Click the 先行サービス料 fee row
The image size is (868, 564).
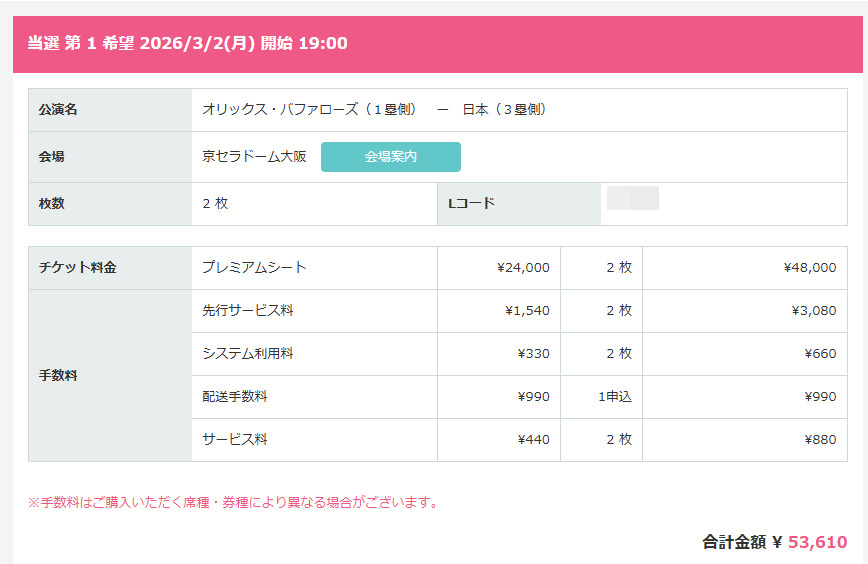(x=247, y=311)
